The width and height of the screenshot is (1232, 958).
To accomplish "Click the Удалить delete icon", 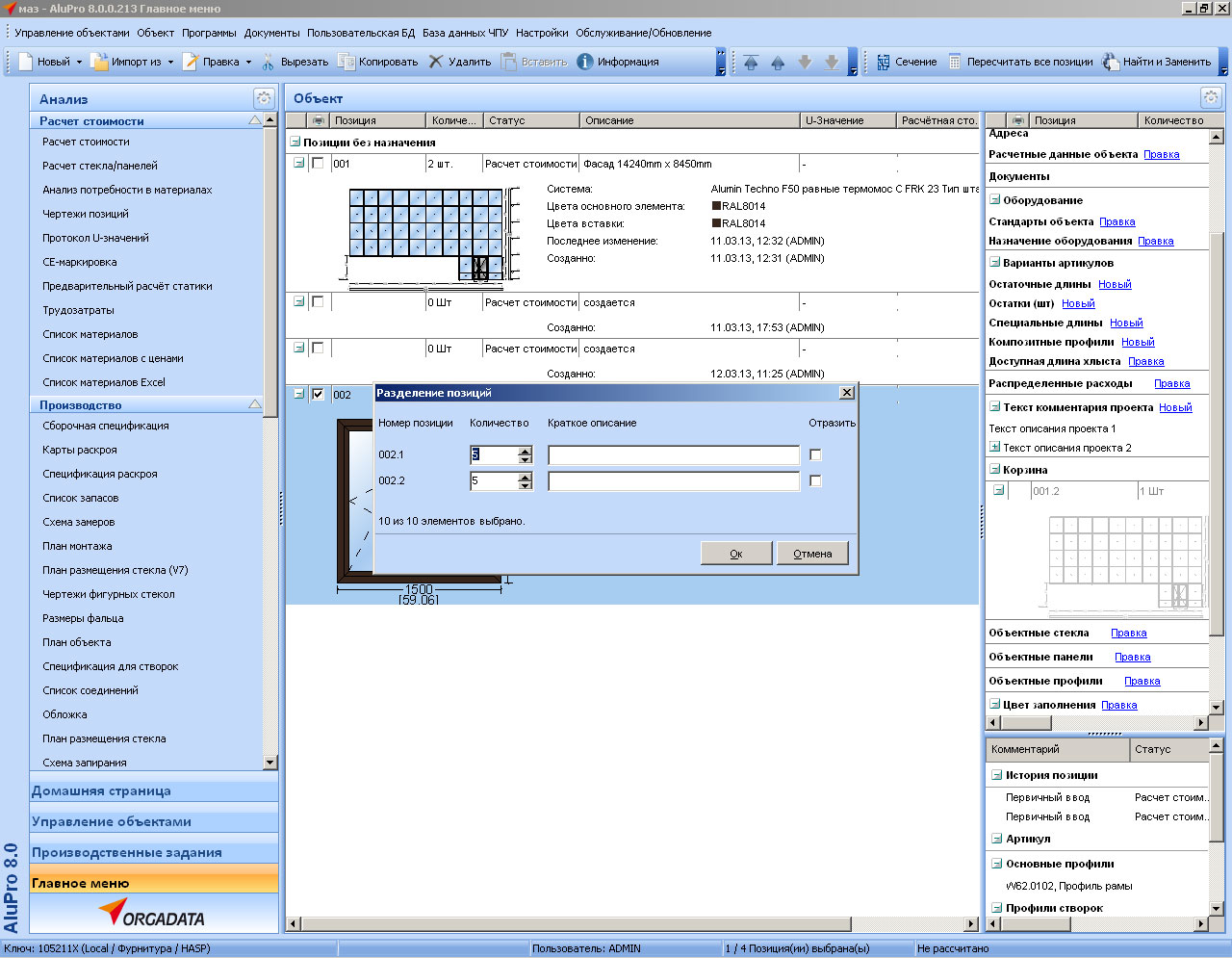I will coord(436,62).
